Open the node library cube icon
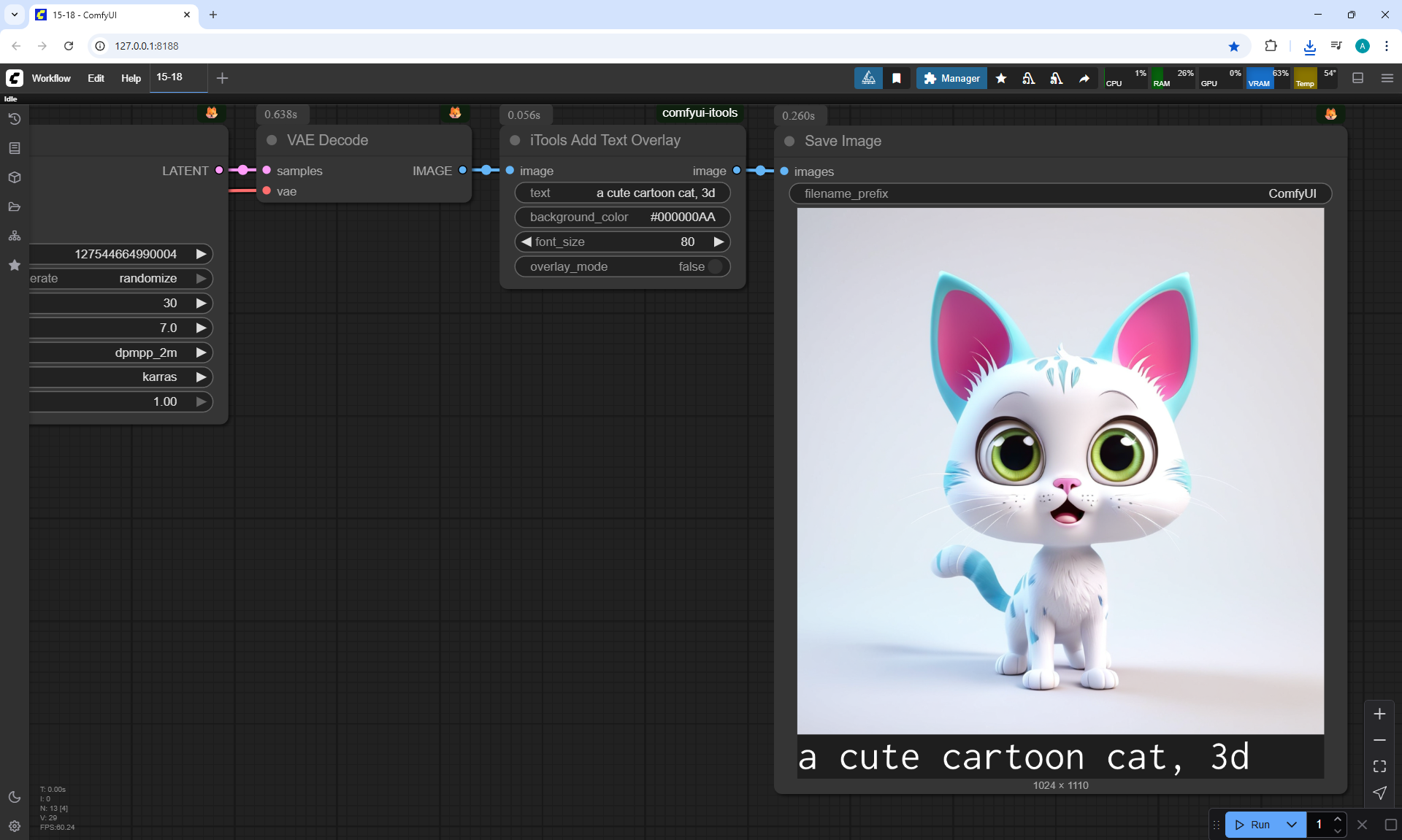1402x840 pixels. click(x=15, y=177)
